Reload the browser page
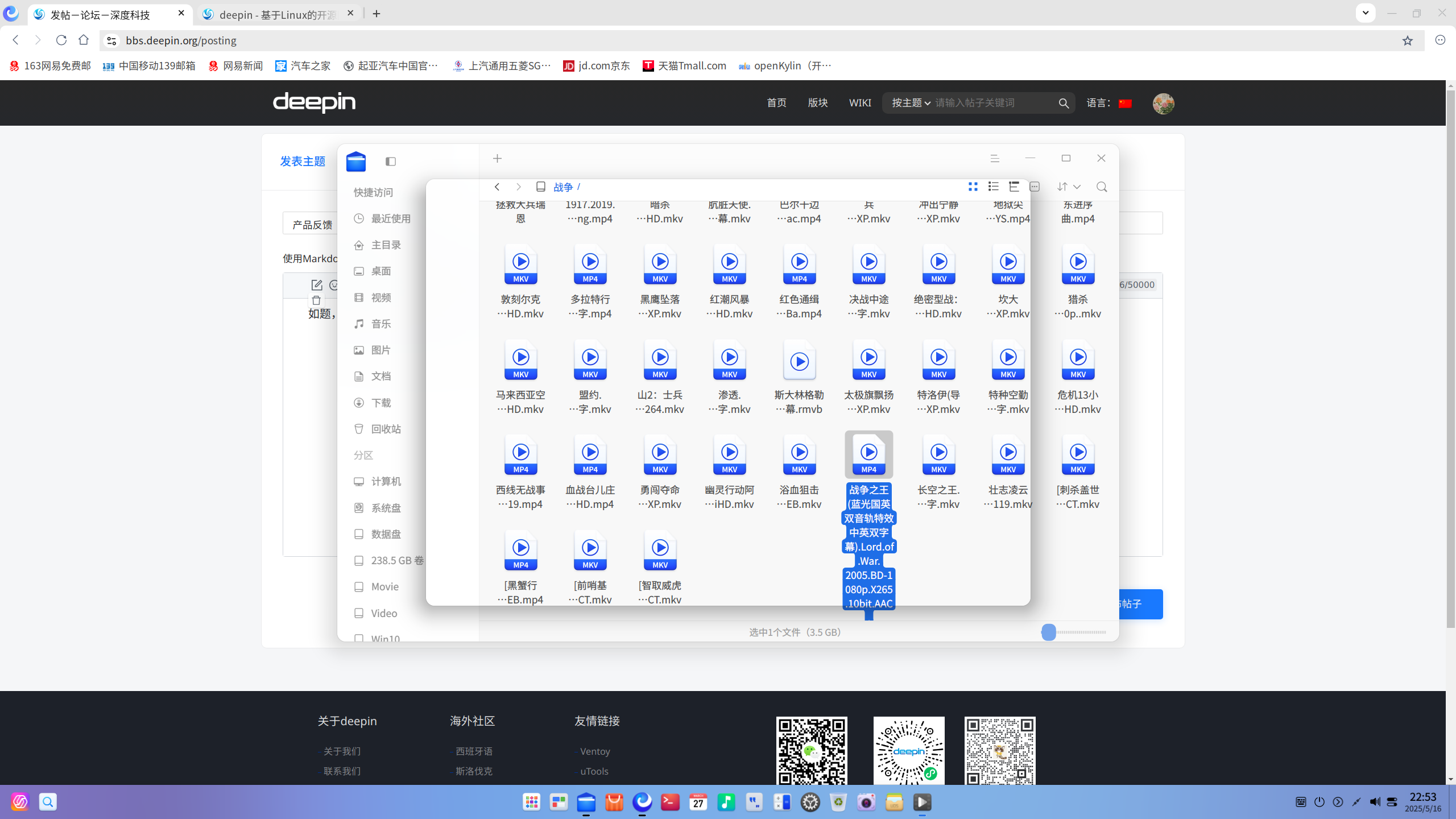1456x819 pixels. (61, 40)
